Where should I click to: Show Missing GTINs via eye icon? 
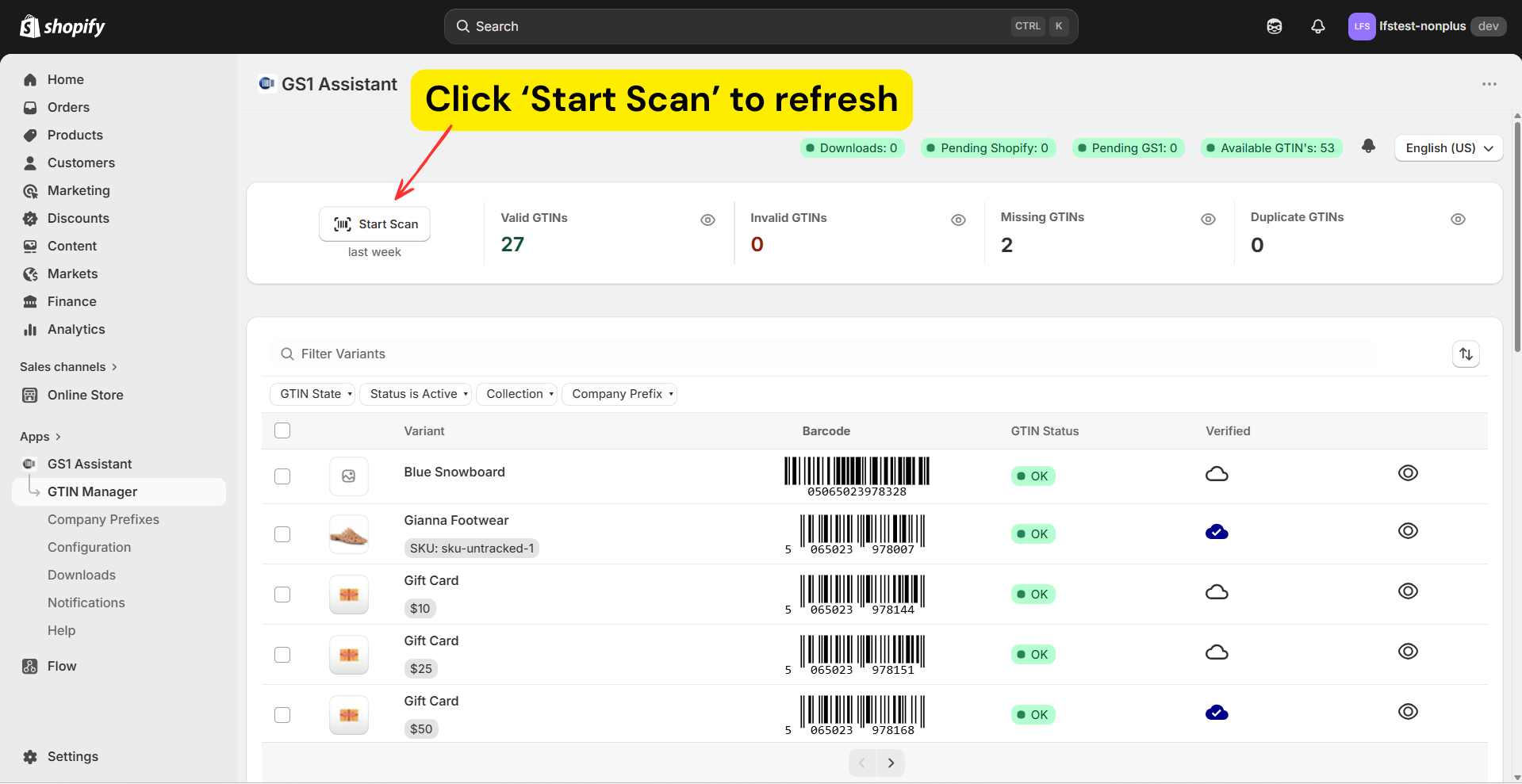[x=1208, y=220]
